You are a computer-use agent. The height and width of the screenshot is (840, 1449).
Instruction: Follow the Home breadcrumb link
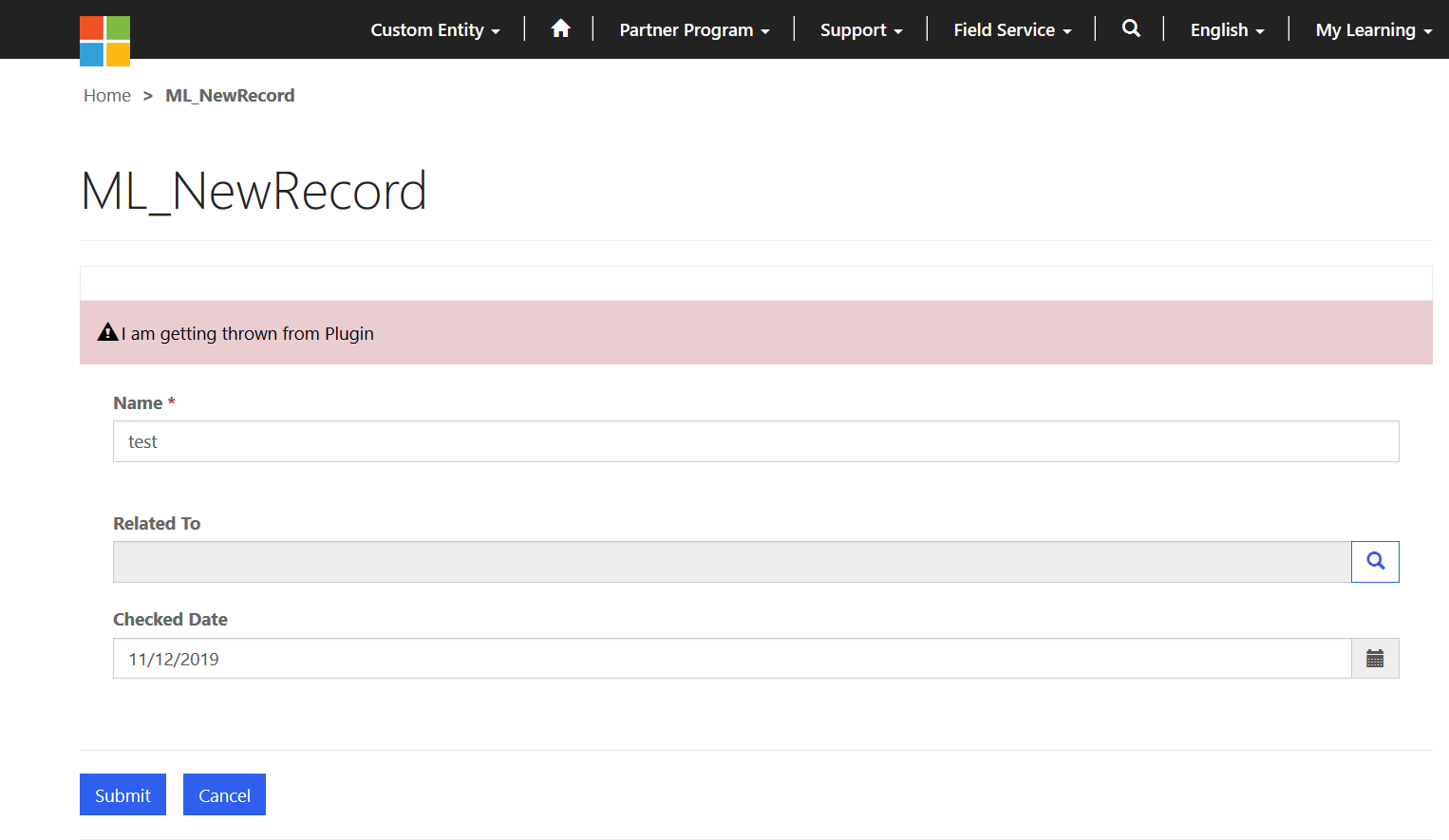107,95
